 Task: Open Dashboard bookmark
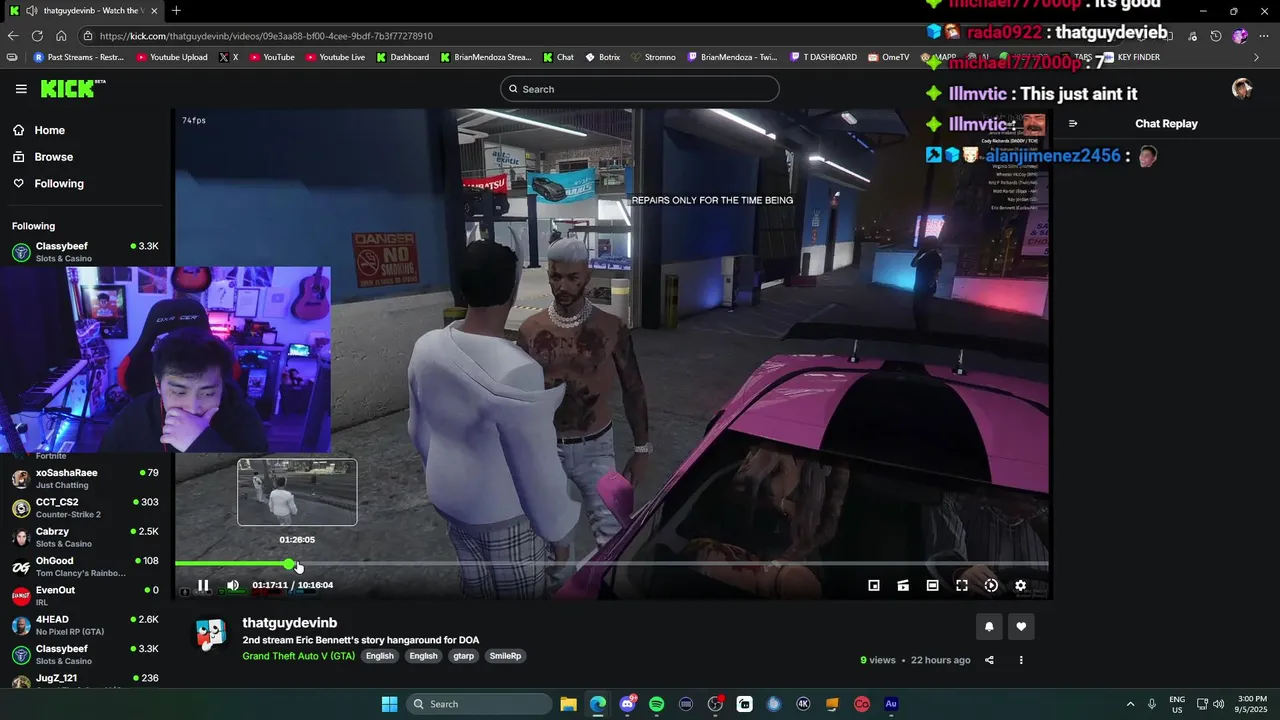coord(403,58)
